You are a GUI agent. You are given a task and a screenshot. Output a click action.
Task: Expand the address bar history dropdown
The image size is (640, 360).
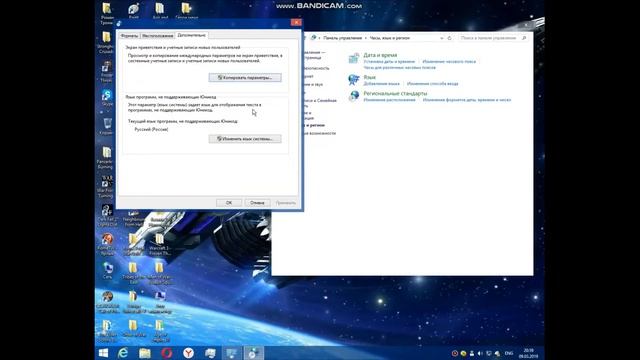click(x=442, y=38)
